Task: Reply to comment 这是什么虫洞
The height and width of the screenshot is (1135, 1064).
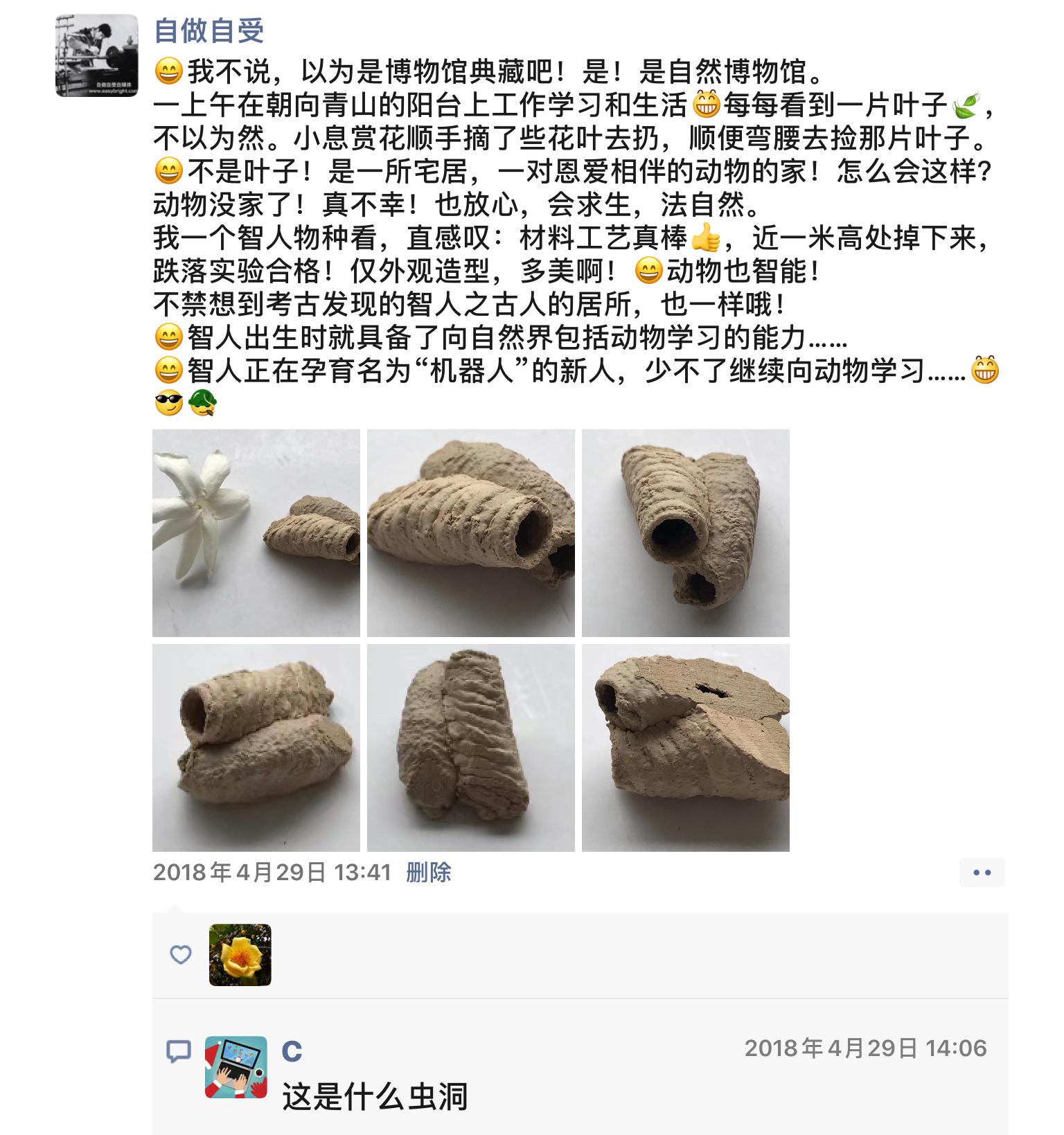Action: 375,1098
